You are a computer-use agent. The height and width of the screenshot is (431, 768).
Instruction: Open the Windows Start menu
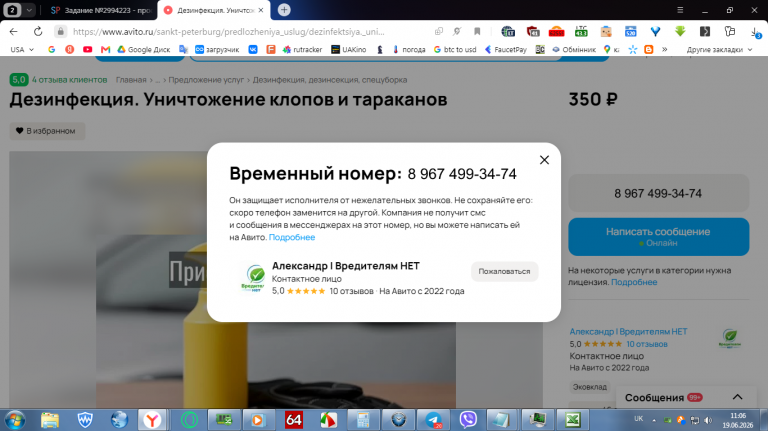point(15,420)
